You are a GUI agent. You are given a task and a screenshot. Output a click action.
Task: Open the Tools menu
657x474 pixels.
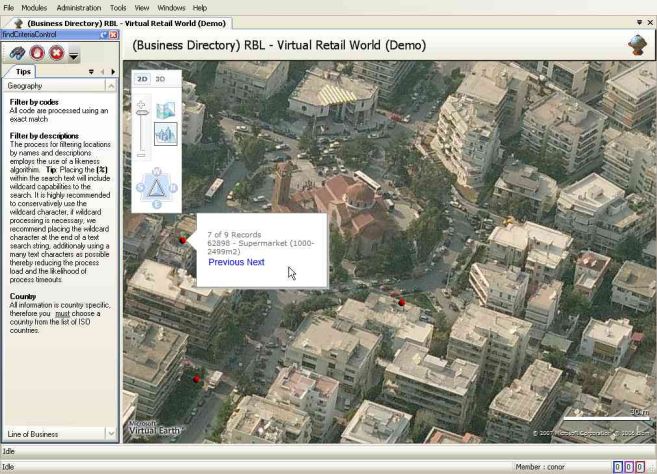click(x=118, y=8)
